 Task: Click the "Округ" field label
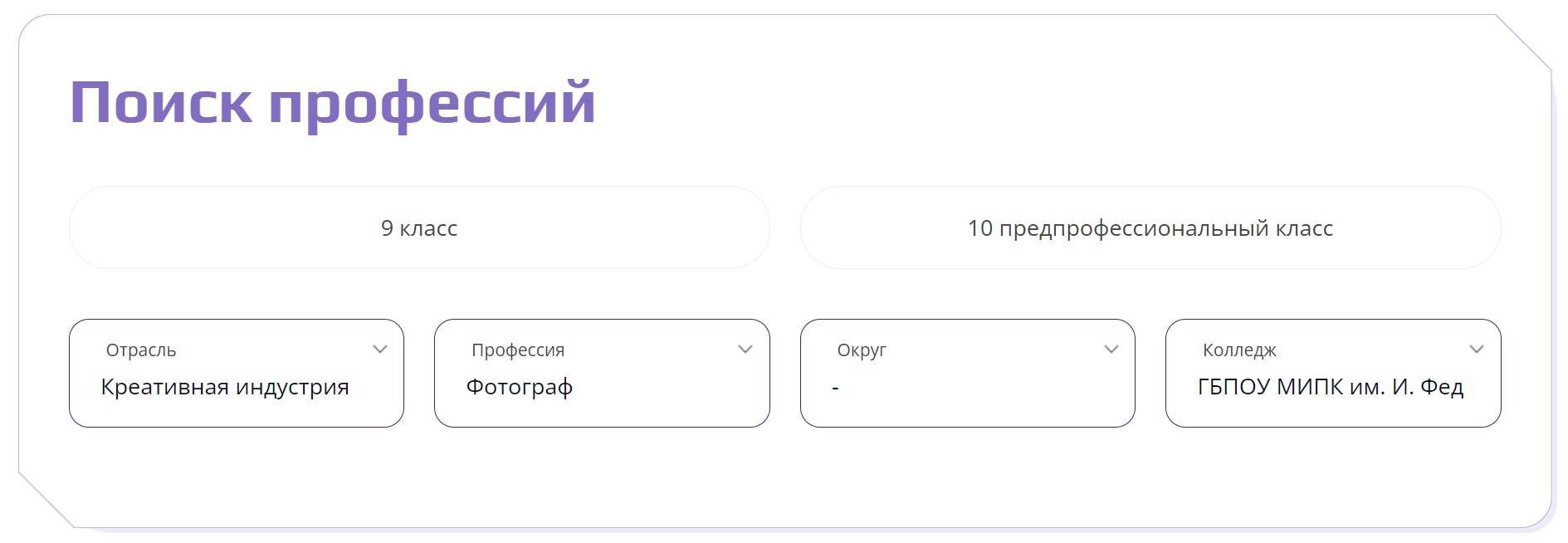pos(862,350)
